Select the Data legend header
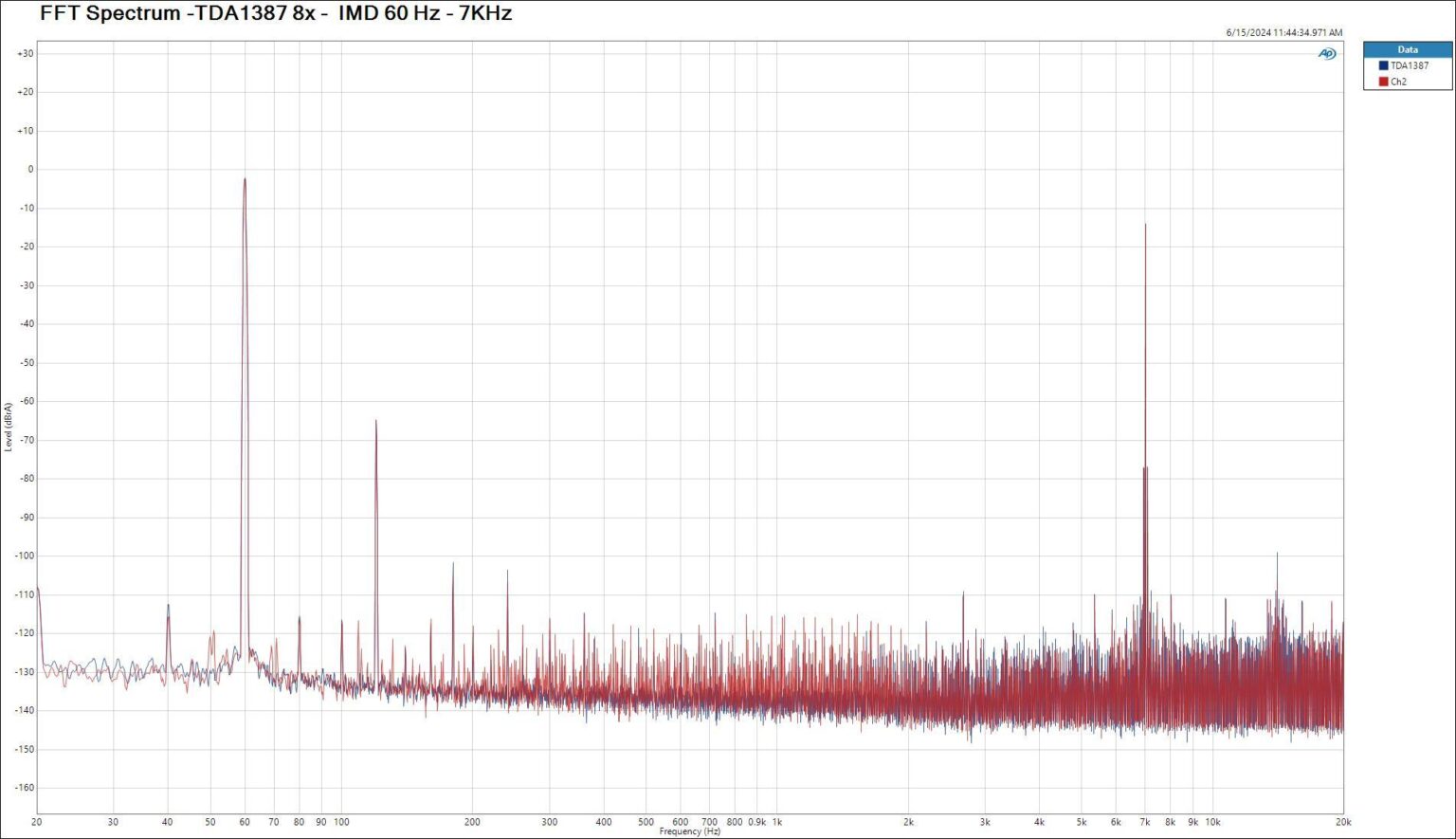The height and width of the screenshot is (839, 1456). [x=1409, y=49]
